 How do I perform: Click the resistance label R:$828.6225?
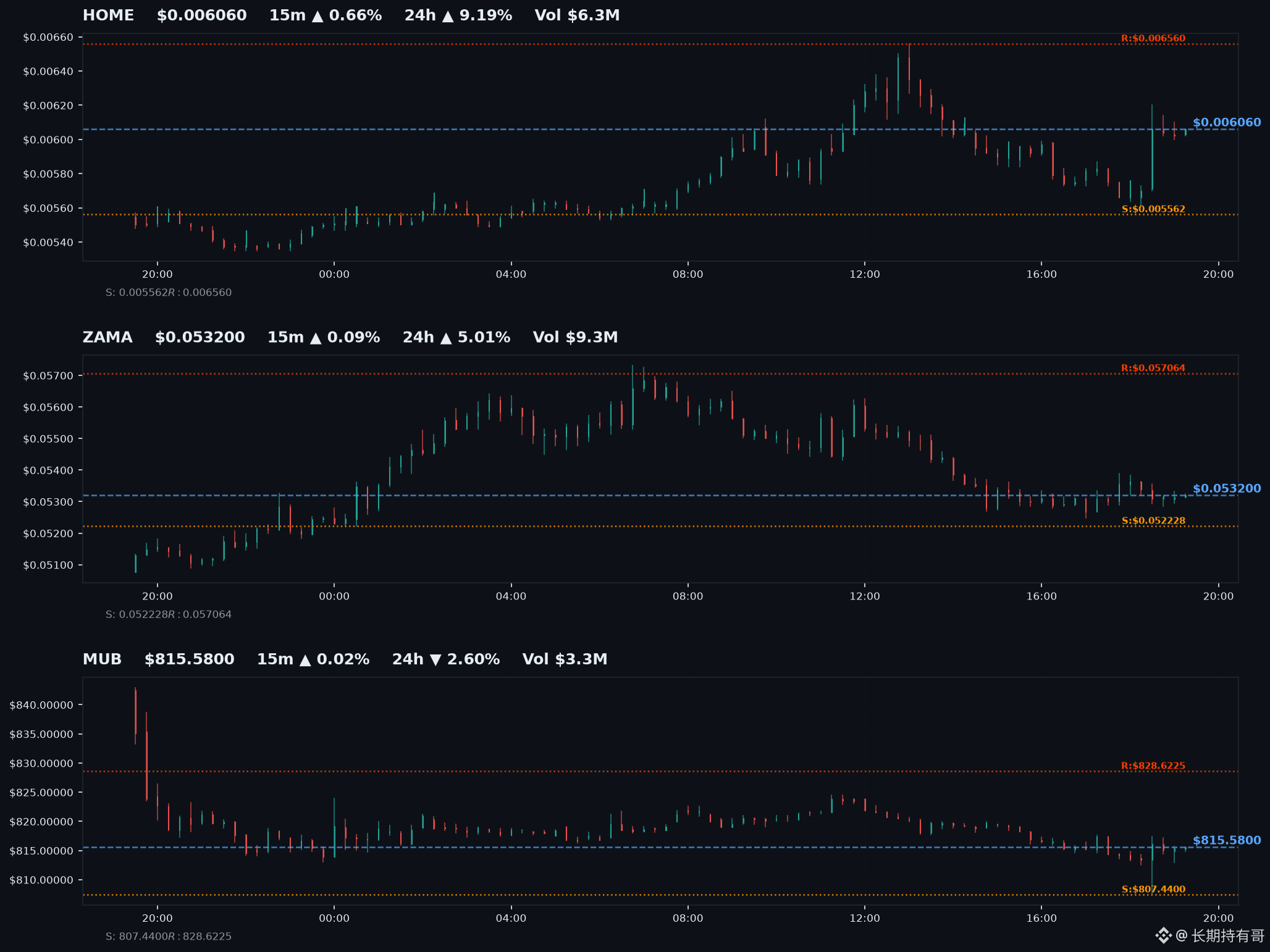[x=1153, y=766]
